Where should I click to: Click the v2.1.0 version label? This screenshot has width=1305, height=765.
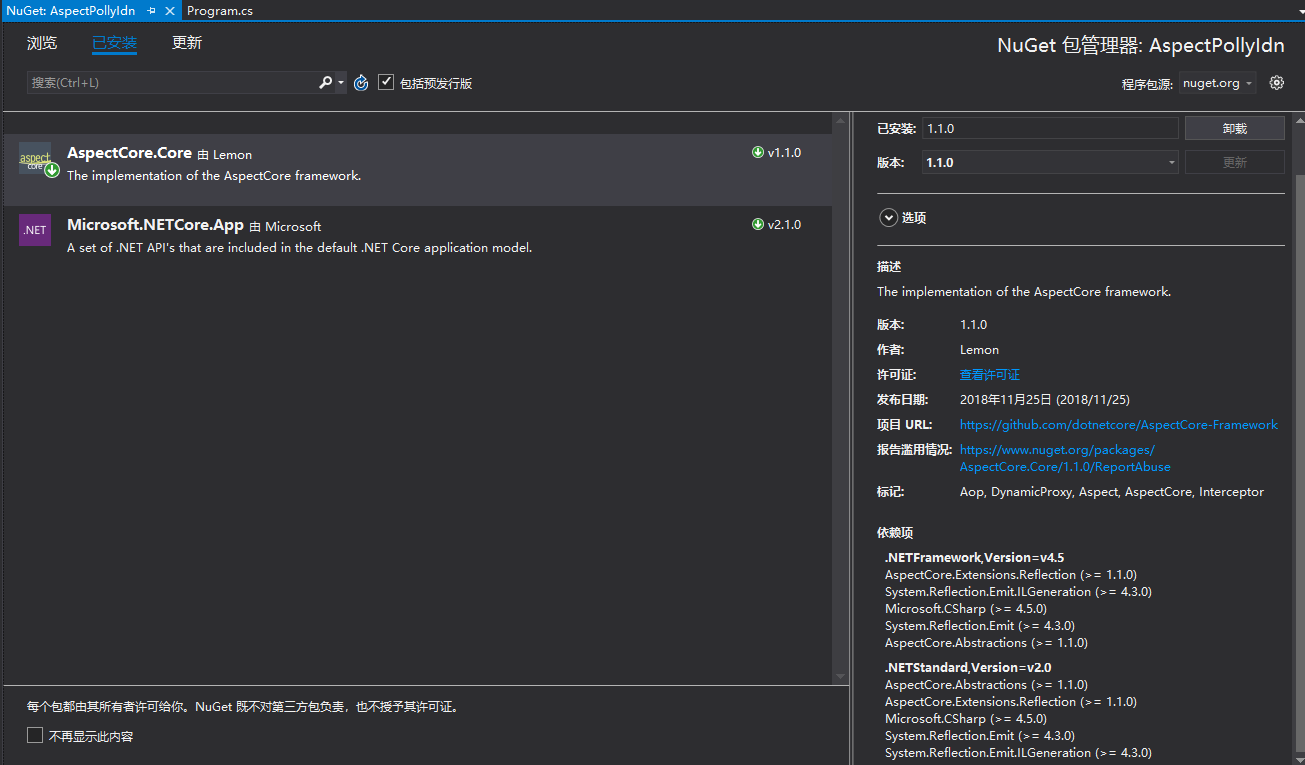coord(784,225)
